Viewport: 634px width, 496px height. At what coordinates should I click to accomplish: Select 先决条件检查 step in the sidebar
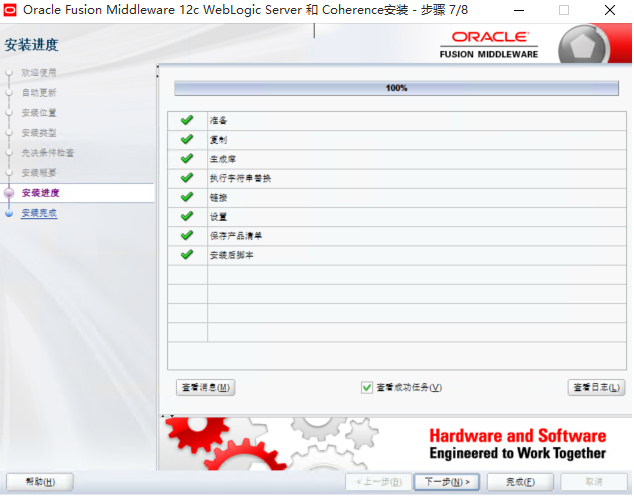pos(48,153)
